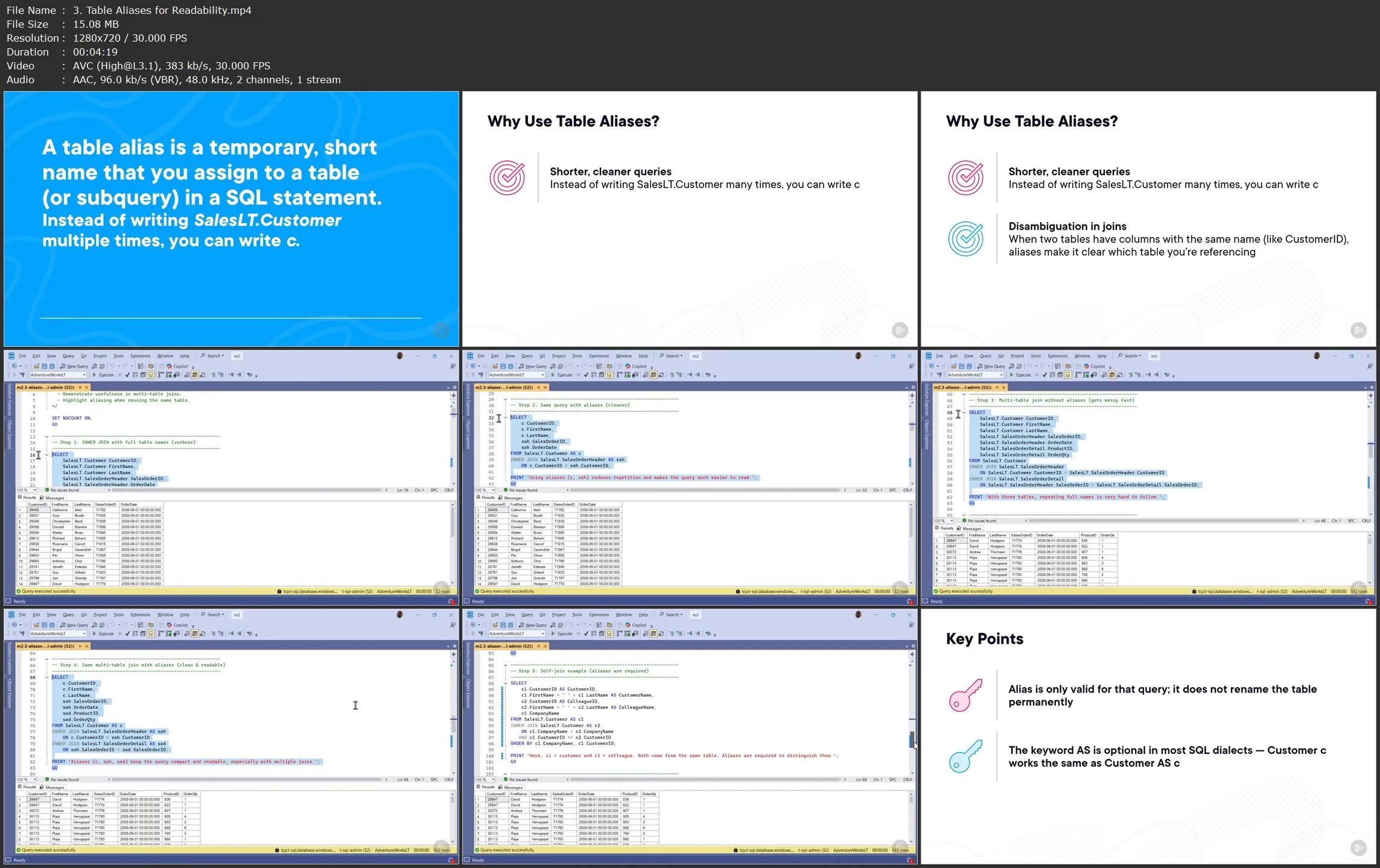Click the Execute button in the Step 1 window

click(103, 375)
